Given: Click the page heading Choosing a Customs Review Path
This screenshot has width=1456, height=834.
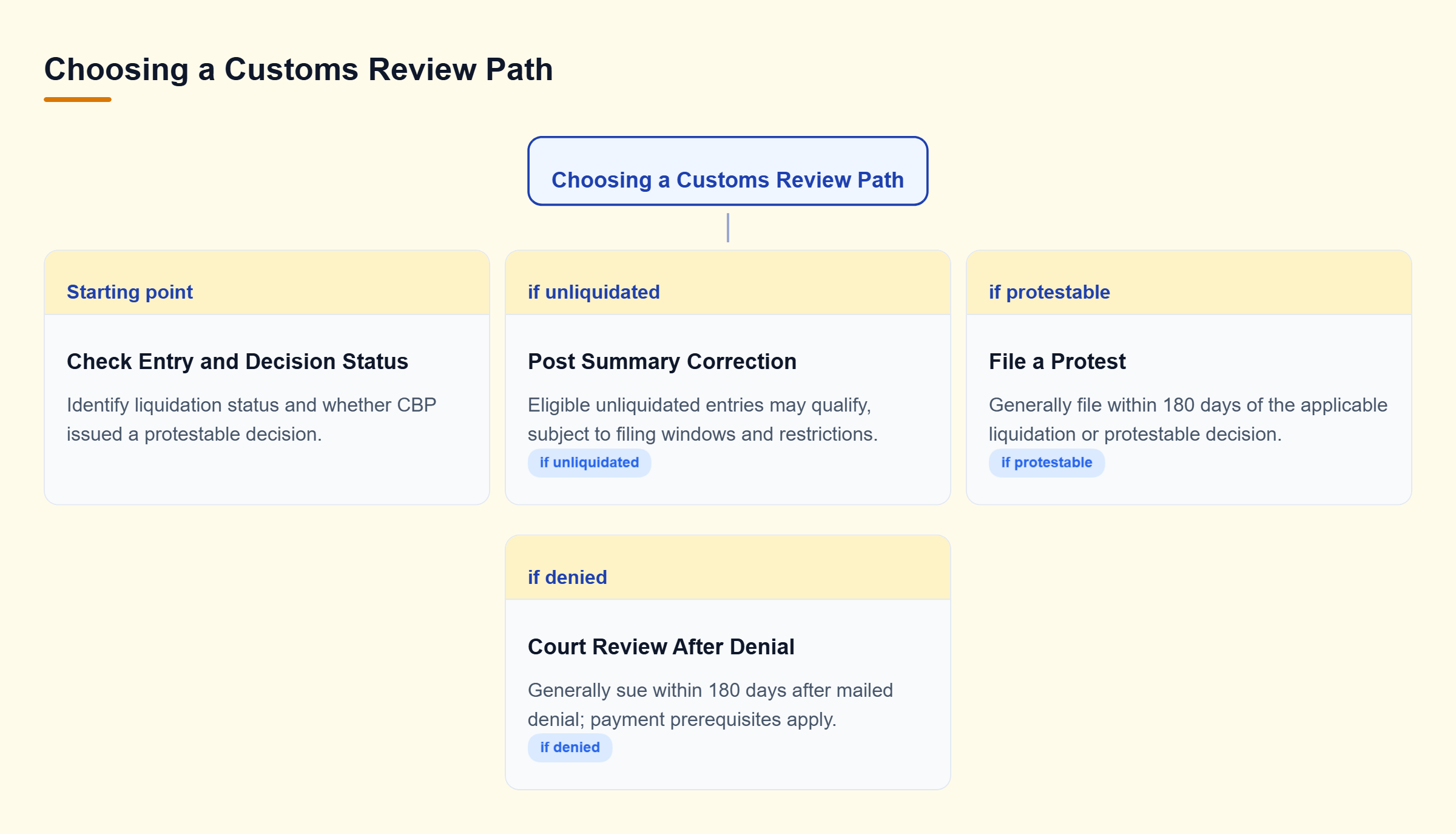Looking at the screenshot, I should 298,69.
